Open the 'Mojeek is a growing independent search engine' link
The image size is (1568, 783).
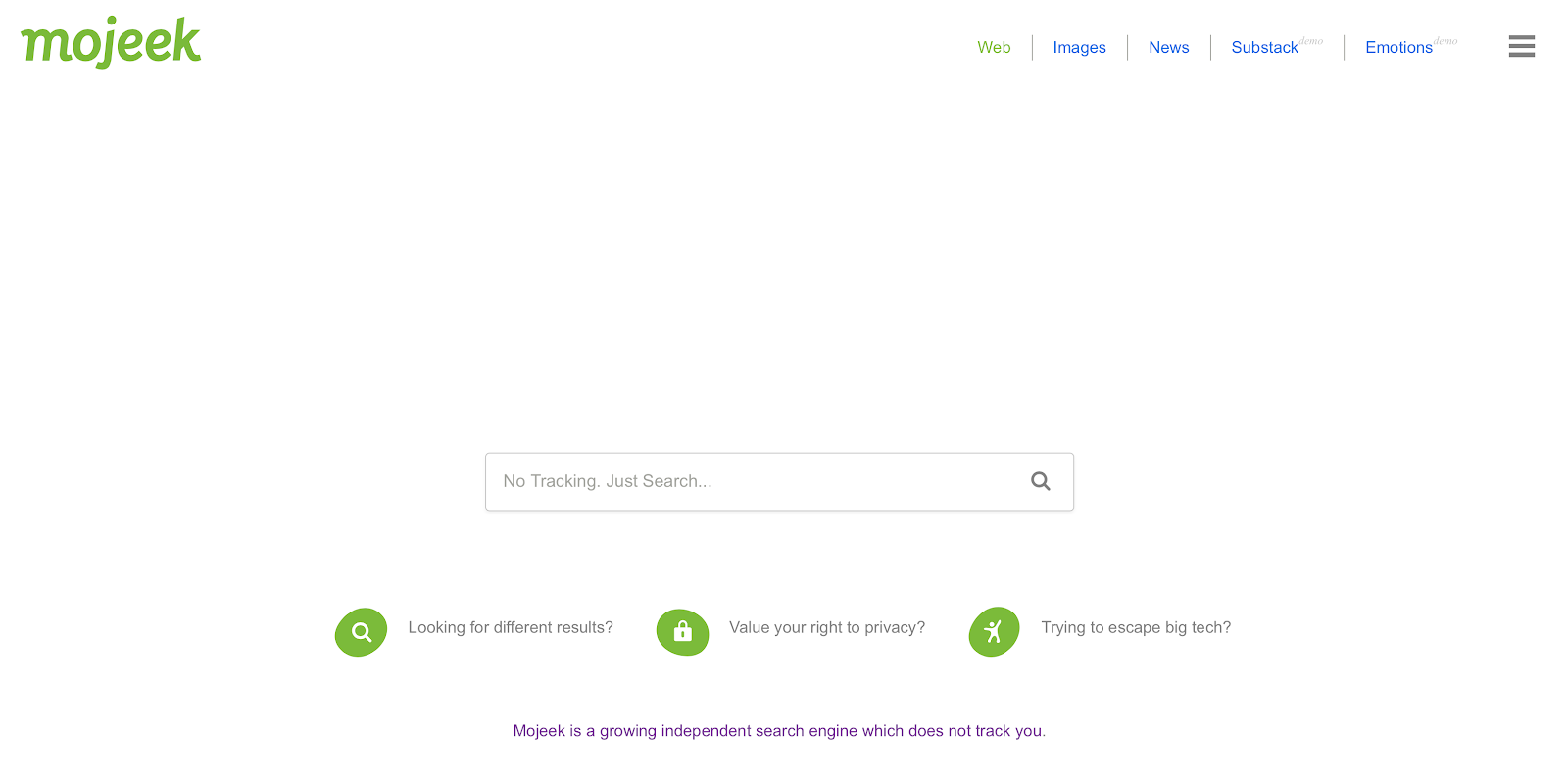[779, 731]
